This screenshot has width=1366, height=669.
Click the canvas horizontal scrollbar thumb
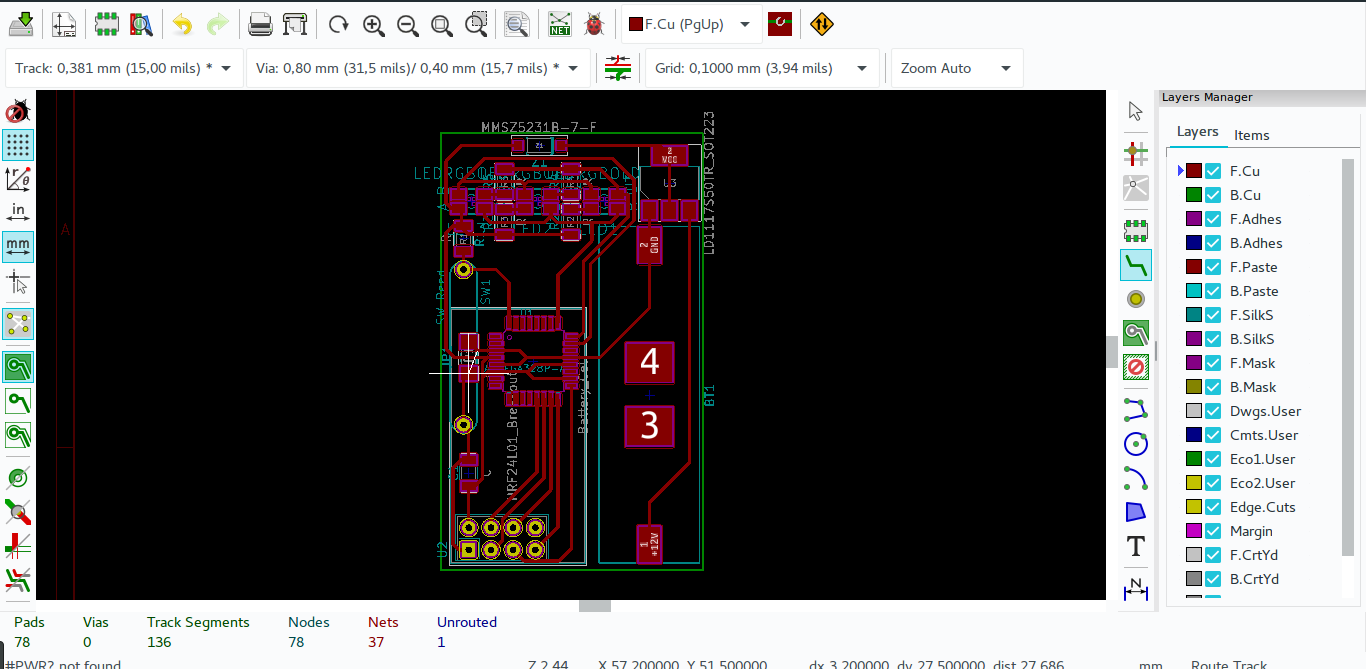point(595,606)
